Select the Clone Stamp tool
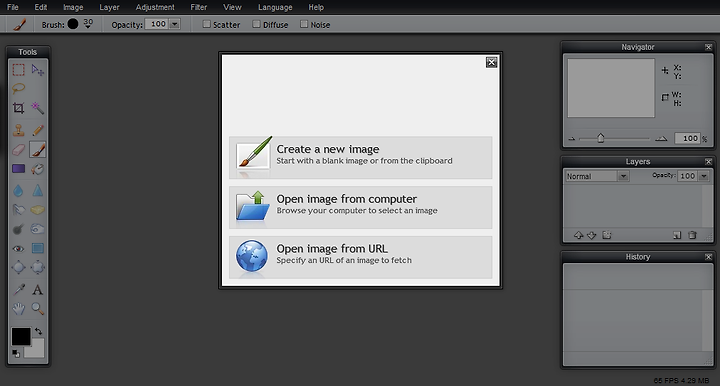This screenshot has width=720, height=386. tap(18, 130)
